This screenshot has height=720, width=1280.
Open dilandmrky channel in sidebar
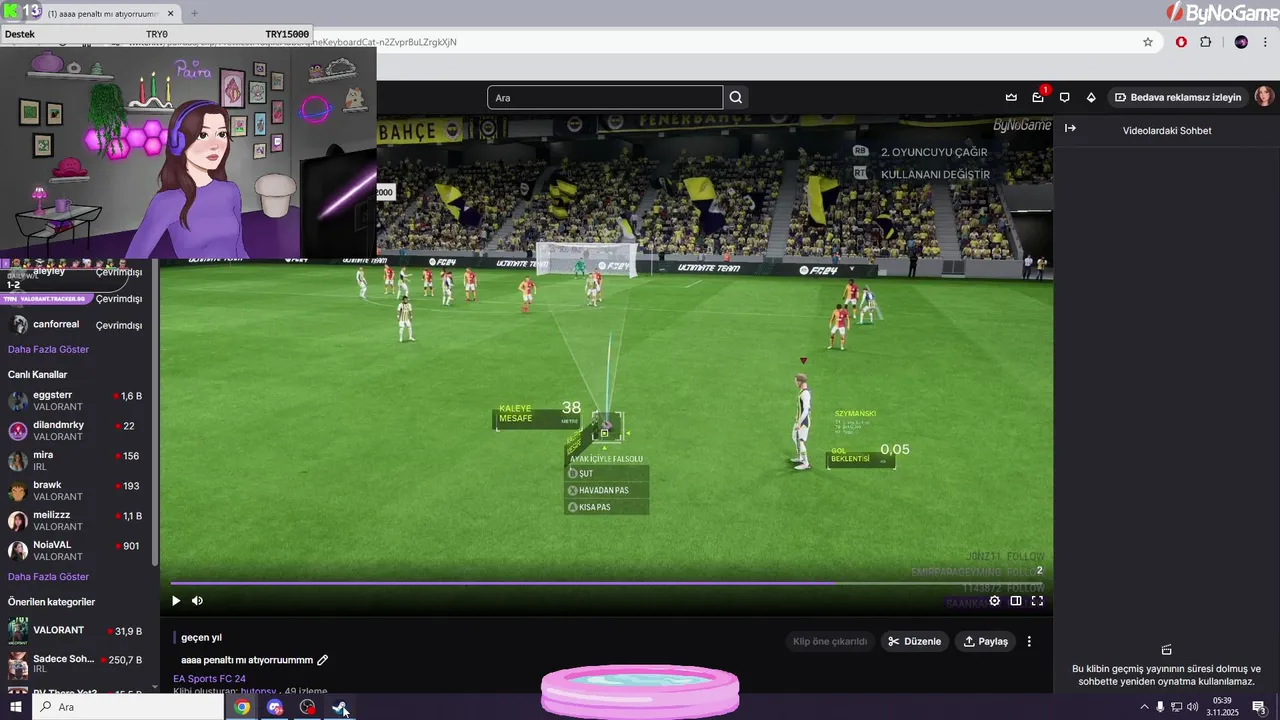(x=75, y=431)
